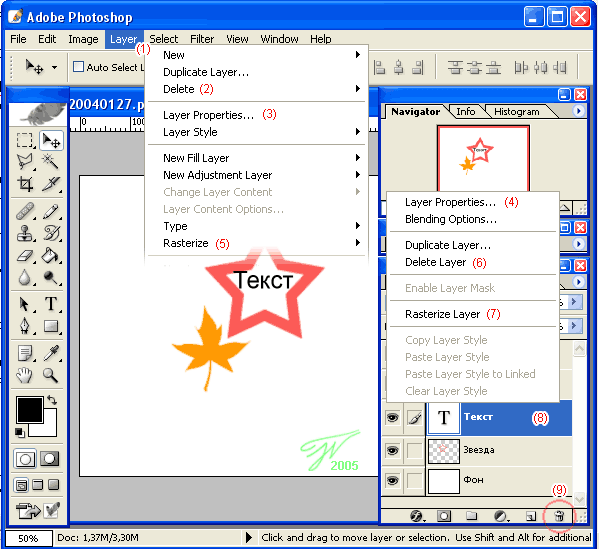Activate the Magic Wand tool
Image resolution: width=599 pixels, height=549 pixels.
point(50,162)
